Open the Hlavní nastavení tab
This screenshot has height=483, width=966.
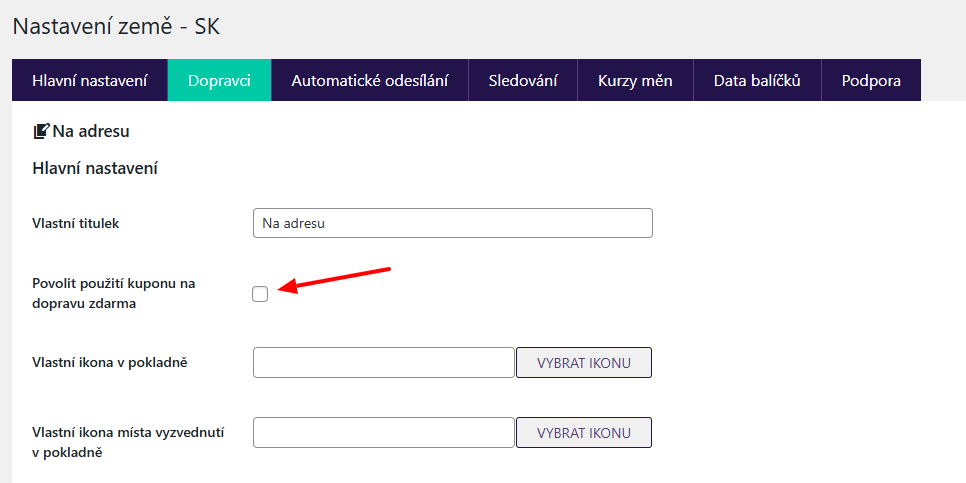pos(89,80)
